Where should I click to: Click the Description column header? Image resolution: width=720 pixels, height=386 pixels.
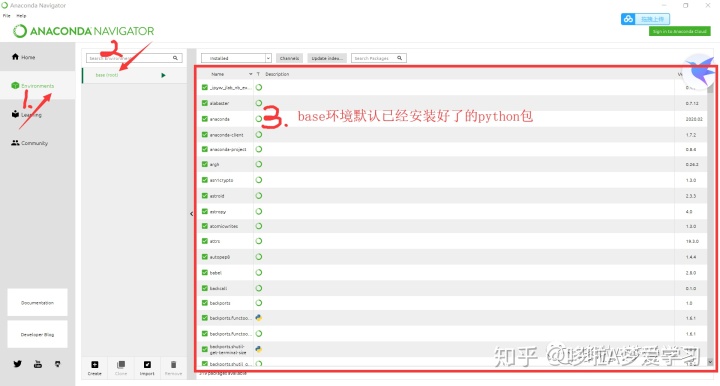coord(277,74)
